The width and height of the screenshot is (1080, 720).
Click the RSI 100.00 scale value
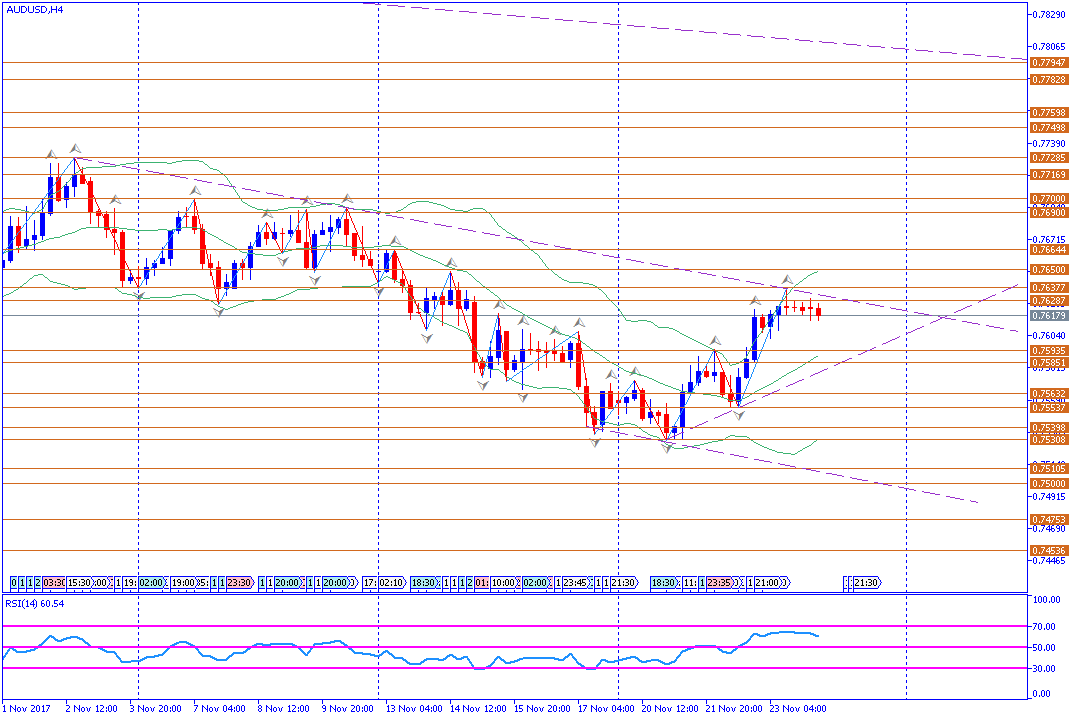[1047, 600]
